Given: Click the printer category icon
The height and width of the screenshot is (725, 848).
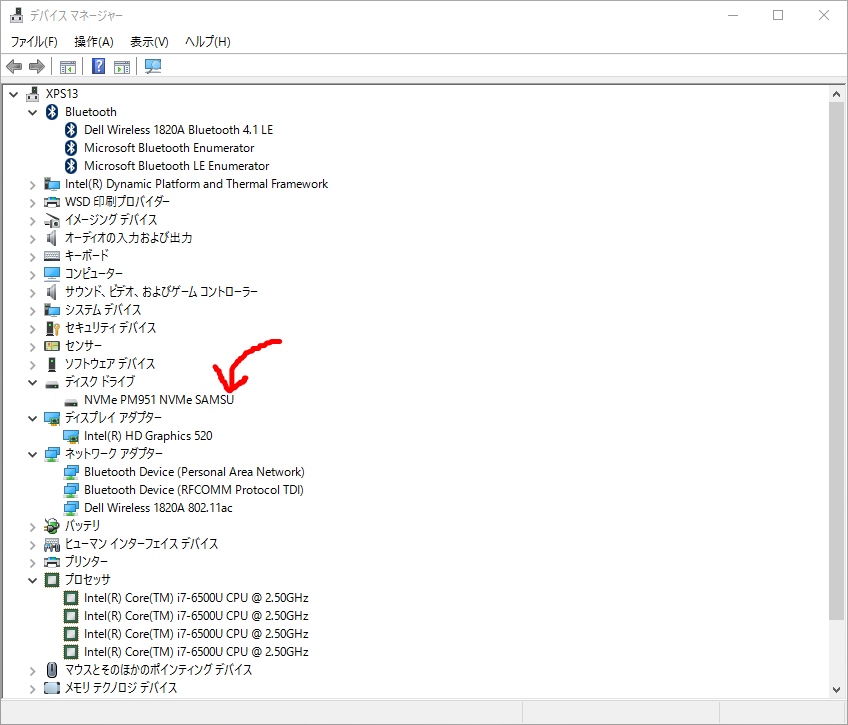Looking at the screenshot, I should point(52,562).
